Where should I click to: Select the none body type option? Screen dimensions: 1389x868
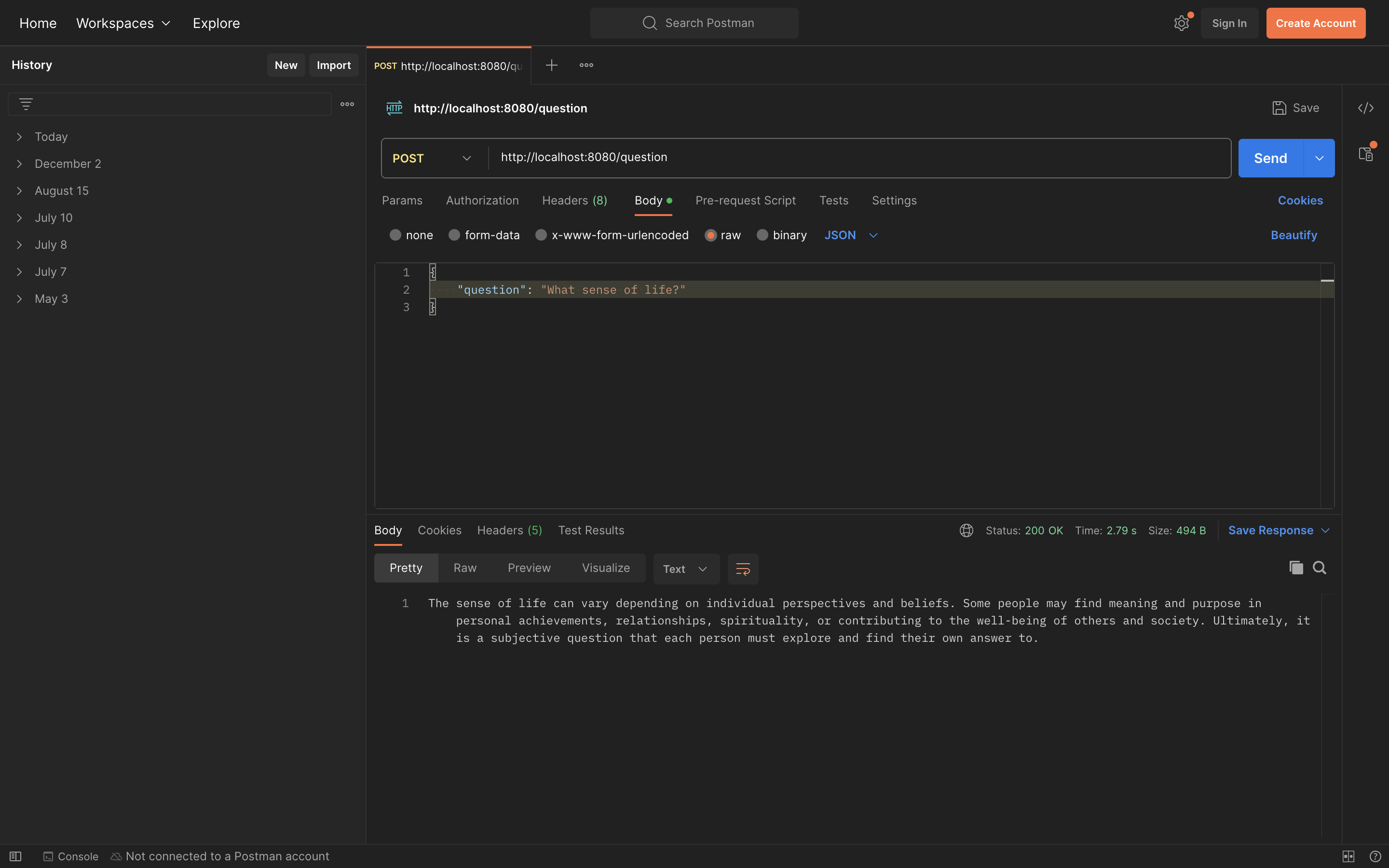click(395, 235)
